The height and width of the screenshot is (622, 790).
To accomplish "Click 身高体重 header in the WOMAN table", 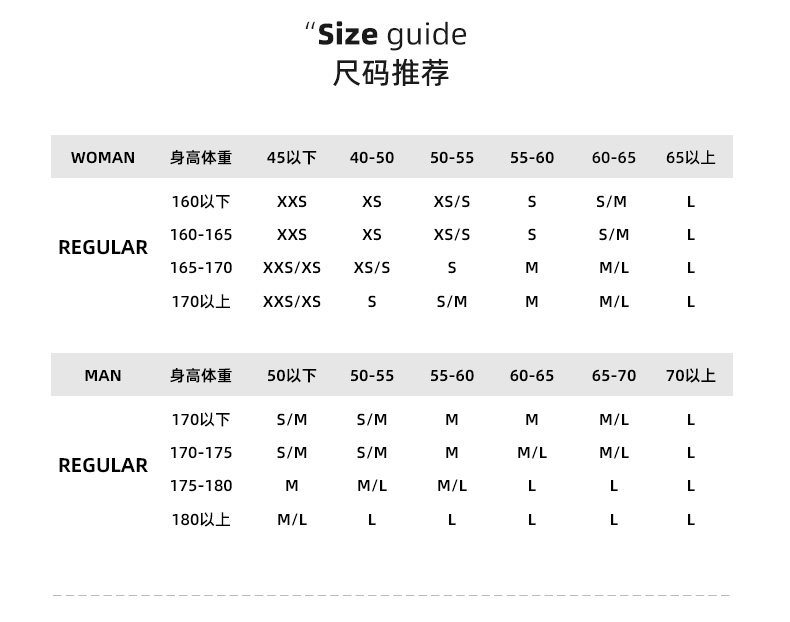I will pyautogui.click(x=201, y=157).
